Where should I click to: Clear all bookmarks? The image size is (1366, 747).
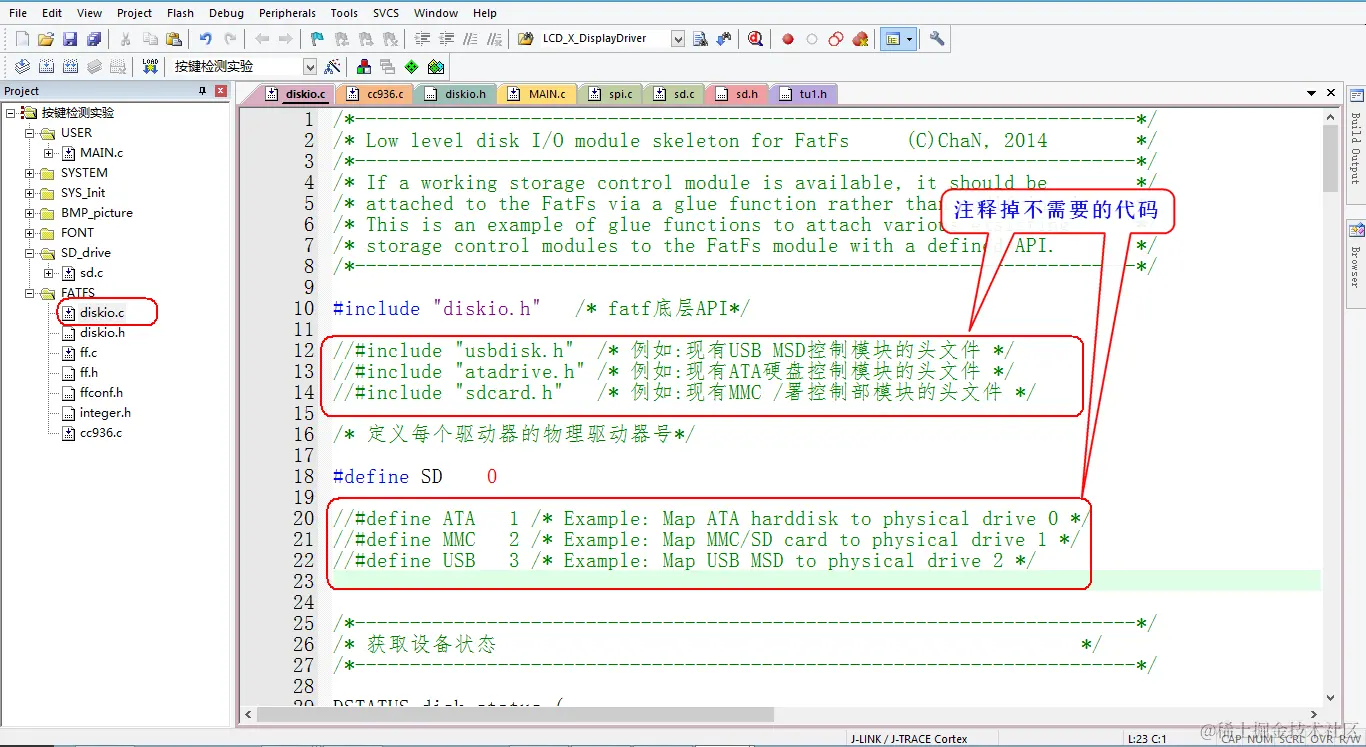[390, 39]
